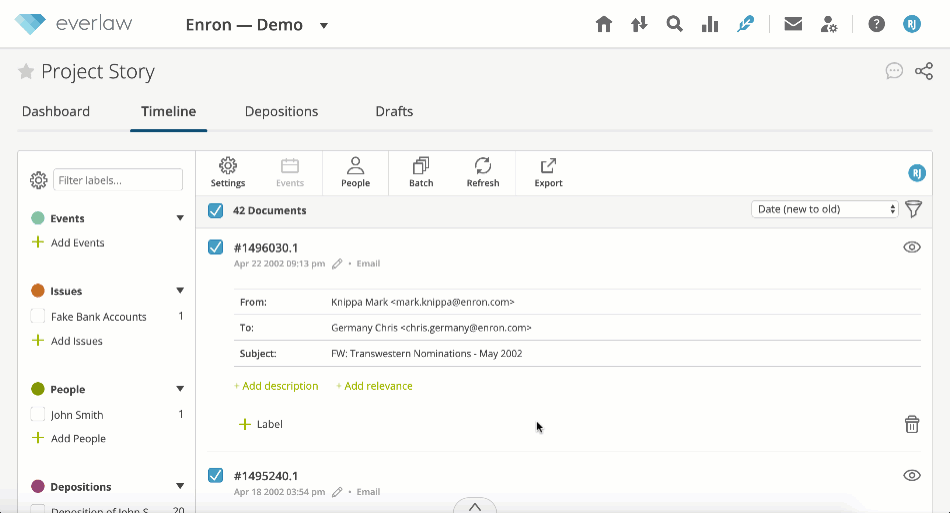Image resolution: width=950 pixels, height=513 pixels.
Task: Click sender mark.knippa@enron.com text
Action: 454,302
